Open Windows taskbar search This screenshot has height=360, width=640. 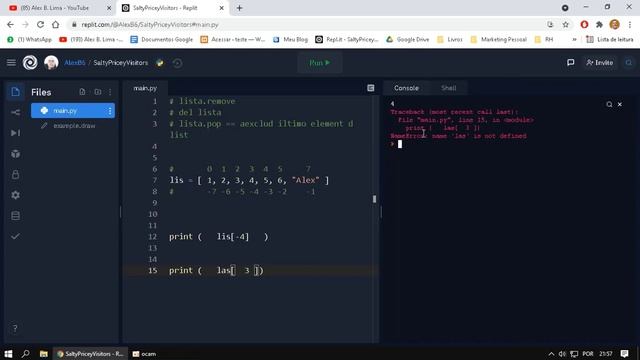(x=25, y=353)
